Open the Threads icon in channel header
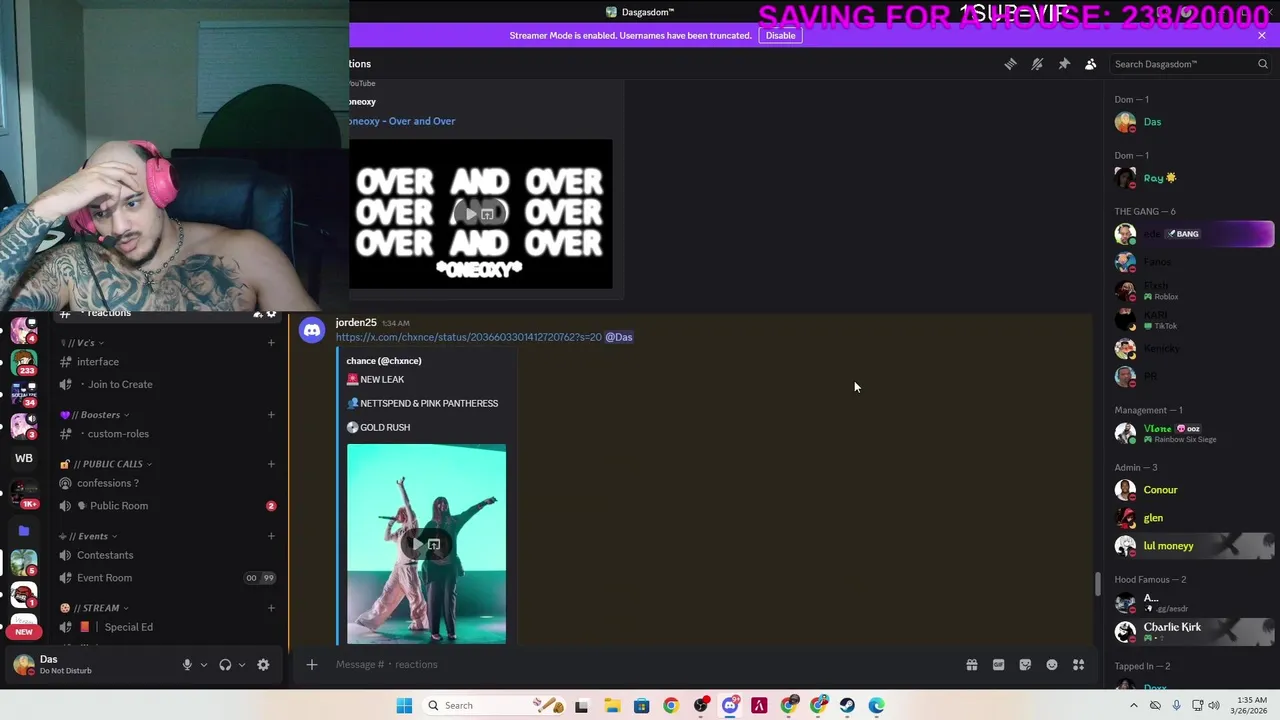1280x720 pixels. (1010, 64)
